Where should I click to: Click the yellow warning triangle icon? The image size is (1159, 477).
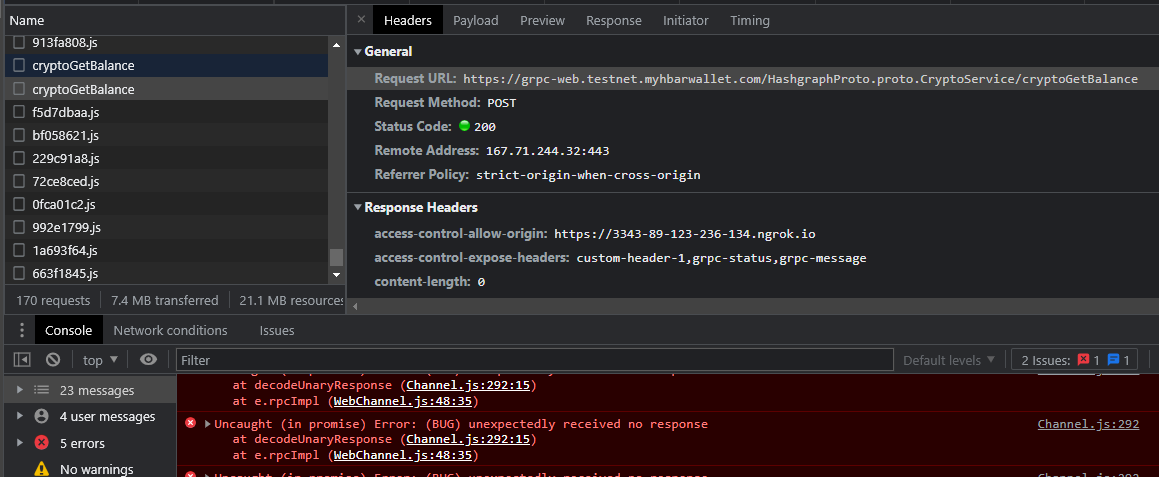(42, 469)
